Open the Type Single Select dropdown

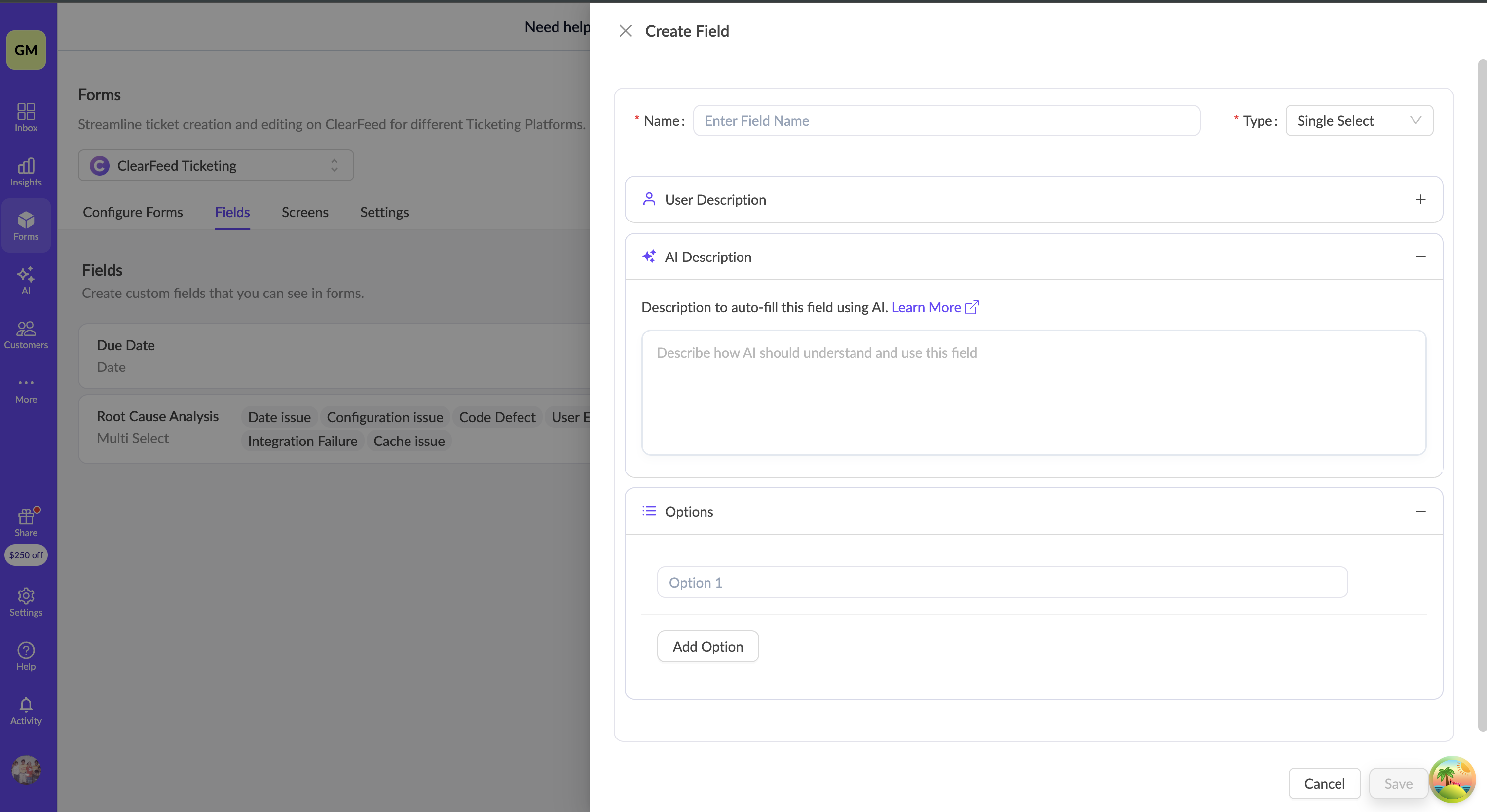pyautogui.click(x=1358, y=121)
